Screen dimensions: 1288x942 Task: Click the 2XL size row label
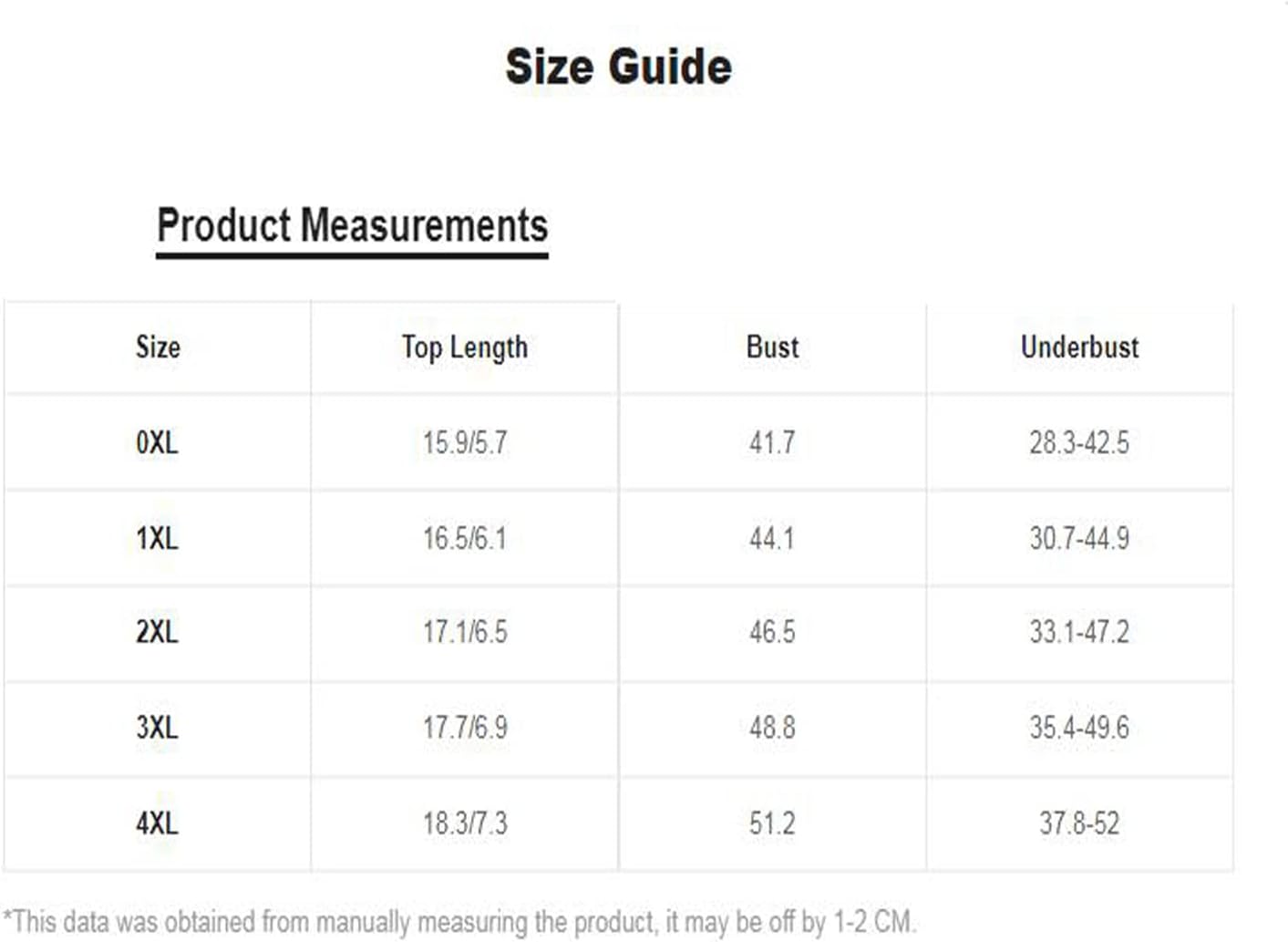pos(157,631)
